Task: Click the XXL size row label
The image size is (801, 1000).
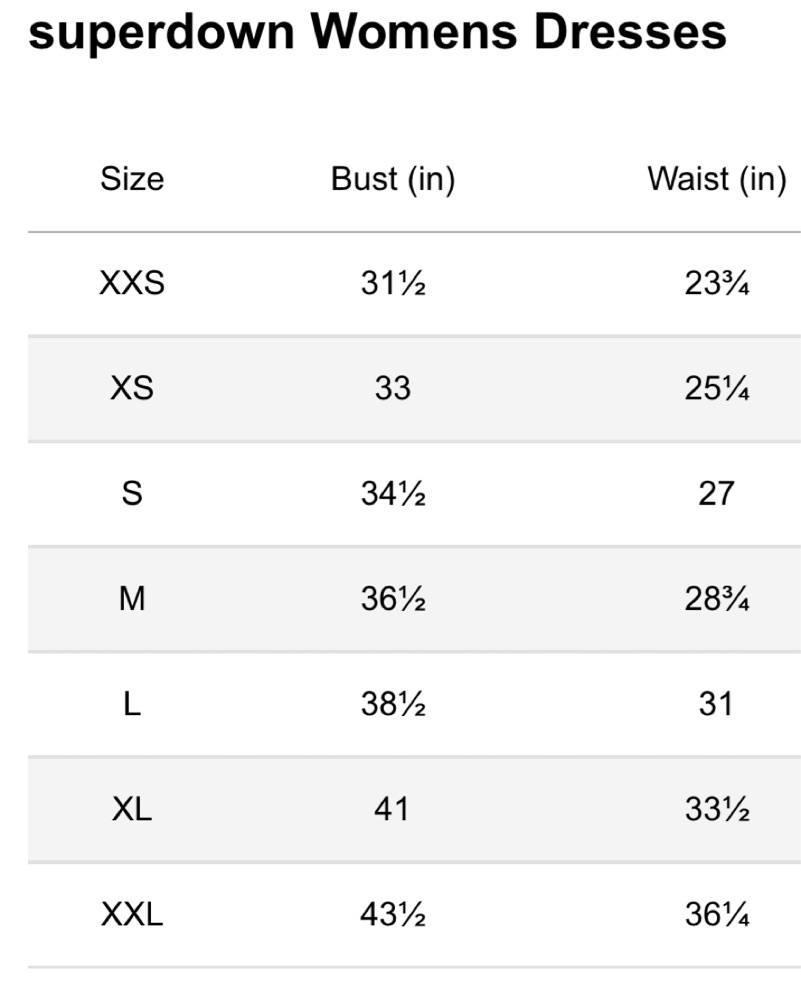Action: 132,915
